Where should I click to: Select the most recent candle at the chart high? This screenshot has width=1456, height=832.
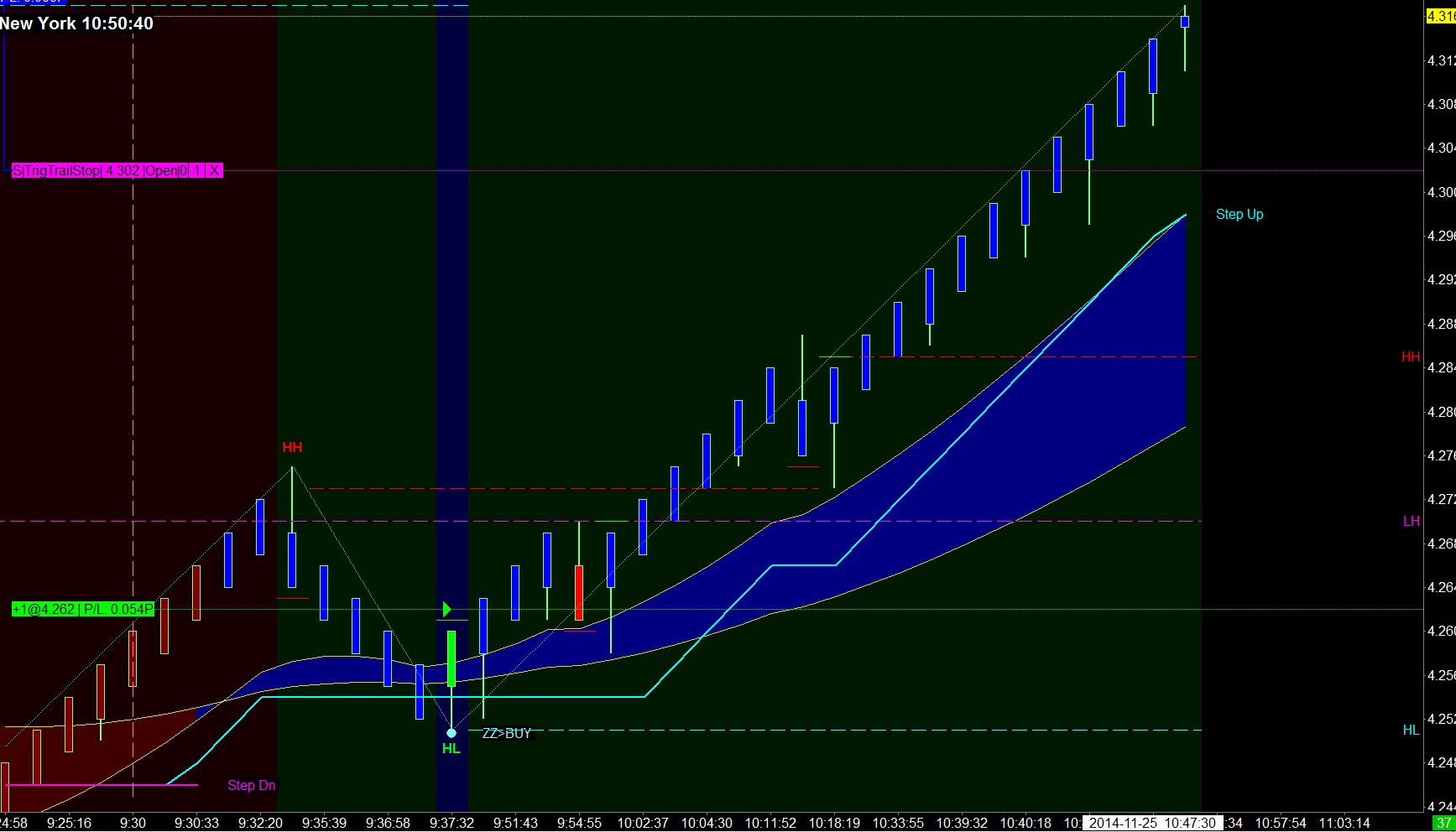[1185, 22]
